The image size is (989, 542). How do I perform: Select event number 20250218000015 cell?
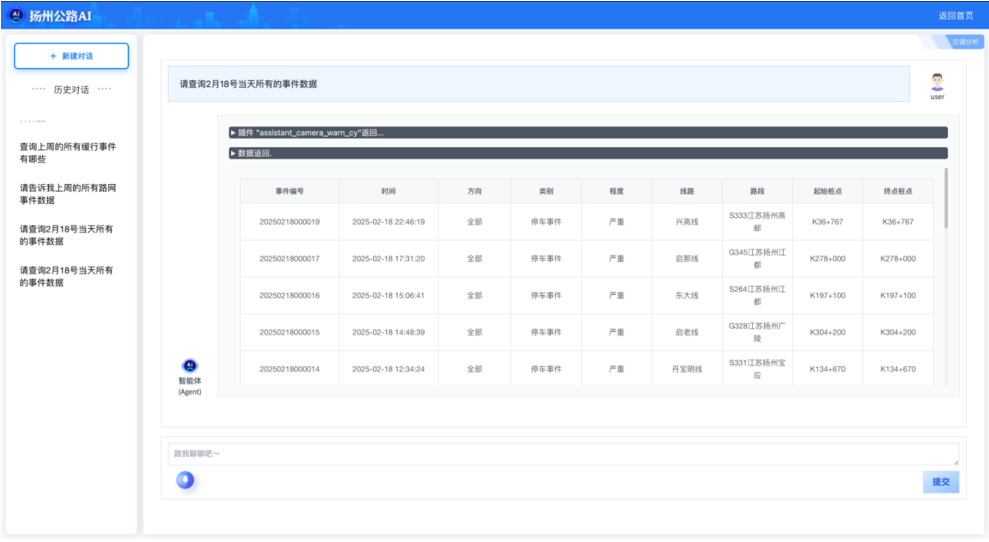pyautogui.click(x=289, y=332)
